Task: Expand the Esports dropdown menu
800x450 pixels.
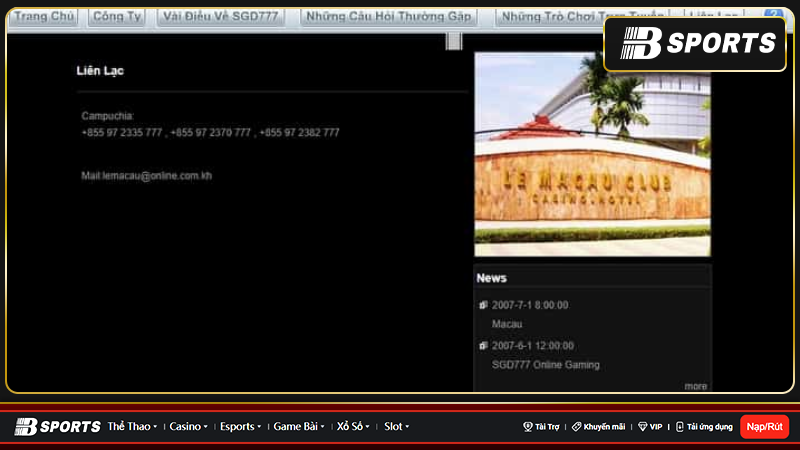Action: [240, 427]
